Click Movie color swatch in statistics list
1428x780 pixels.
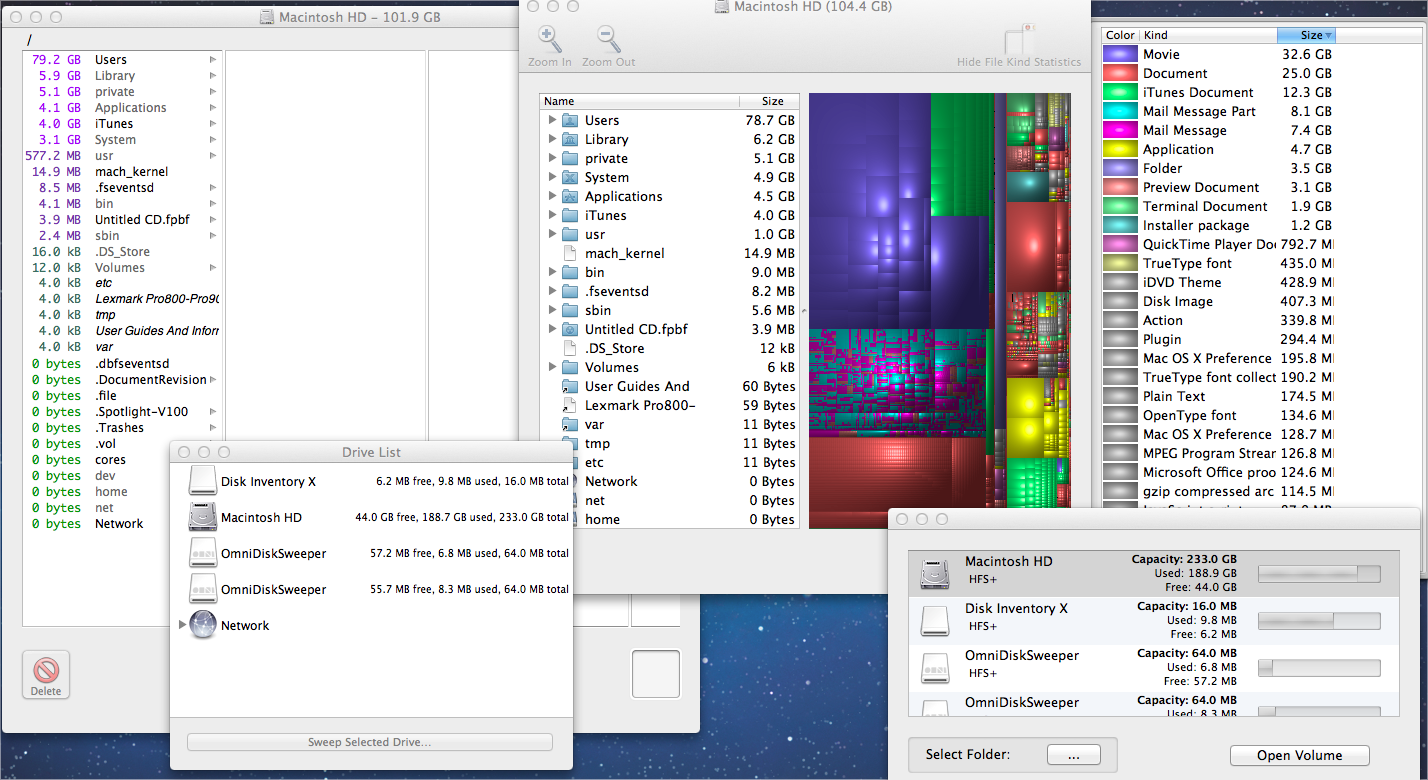point(1120,54)
